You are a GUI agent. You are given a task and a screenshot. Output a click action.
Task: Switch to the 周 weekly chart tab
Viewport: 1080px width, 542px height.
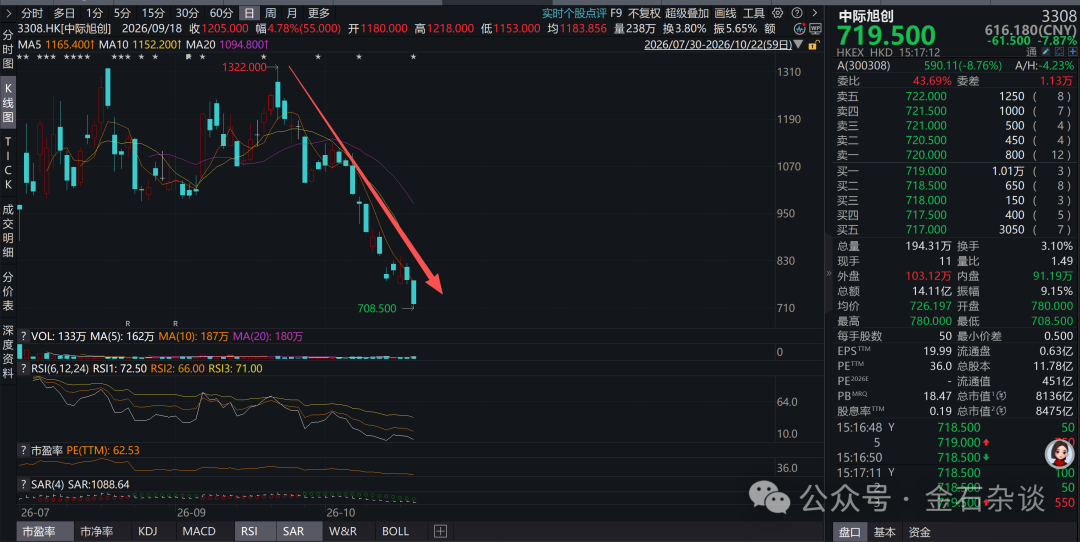point(271,12)
